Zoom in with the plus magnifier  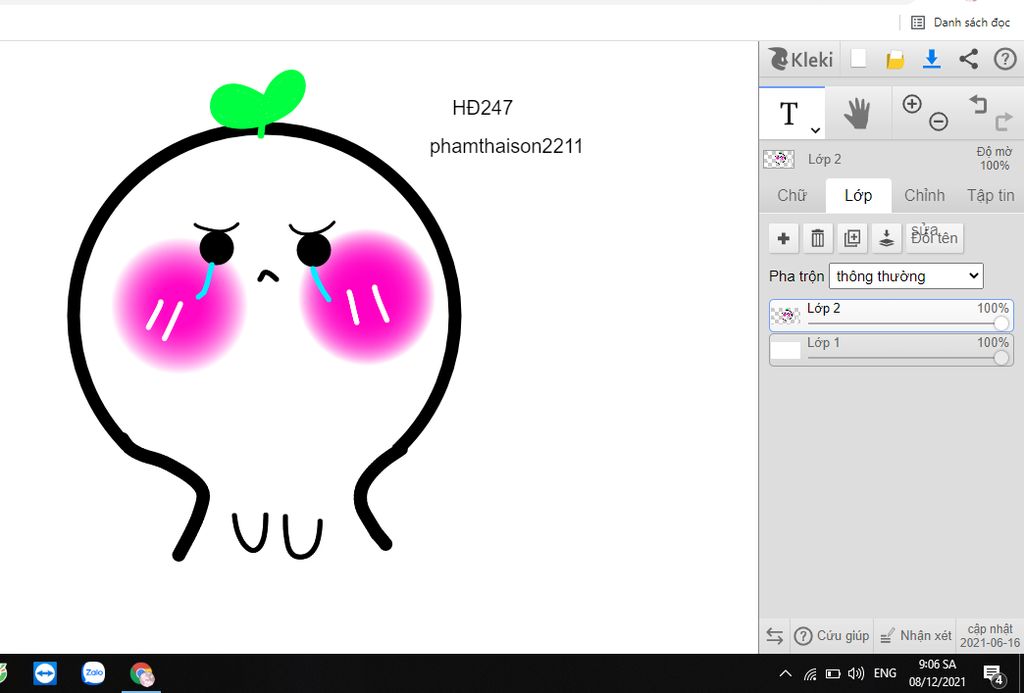(x=912, y=104)
